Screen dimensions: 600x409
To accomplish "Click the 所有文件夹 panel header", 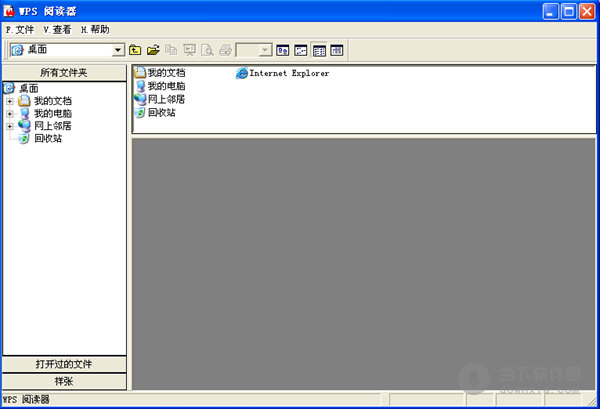I will [64, 72].
